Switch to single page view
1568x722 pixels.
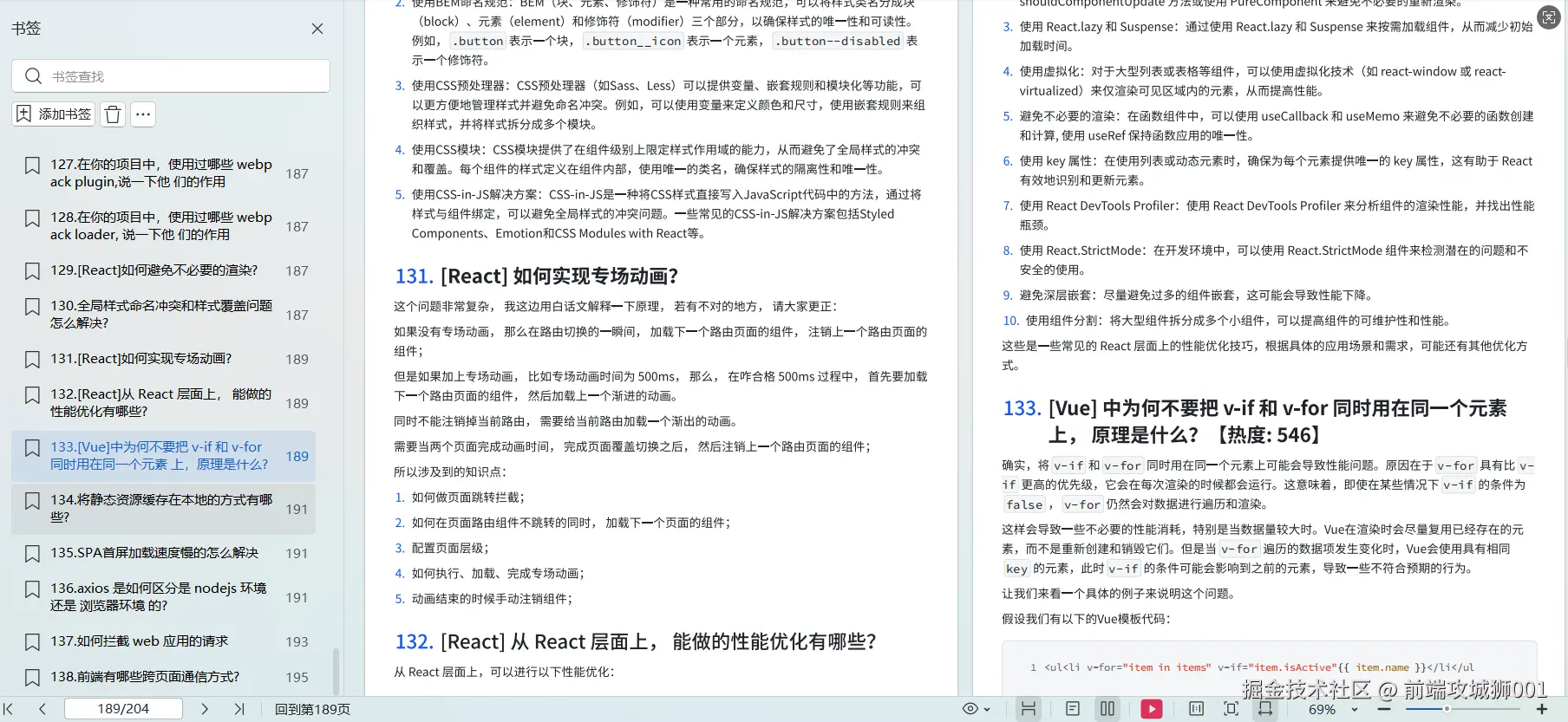(1073, 709)
